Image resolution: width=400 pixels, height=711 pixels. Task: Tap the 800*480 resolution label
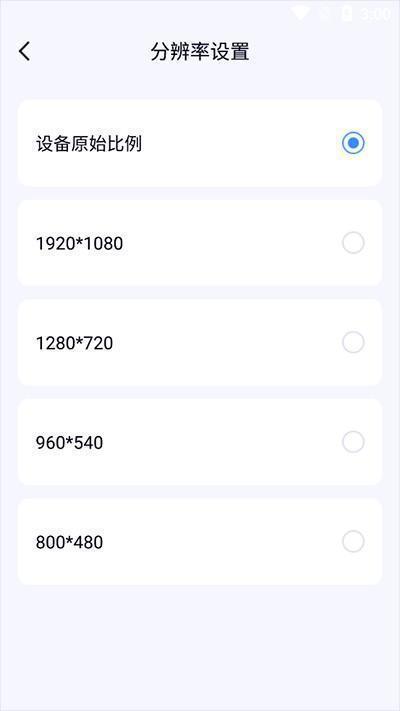tap(69, 542)
